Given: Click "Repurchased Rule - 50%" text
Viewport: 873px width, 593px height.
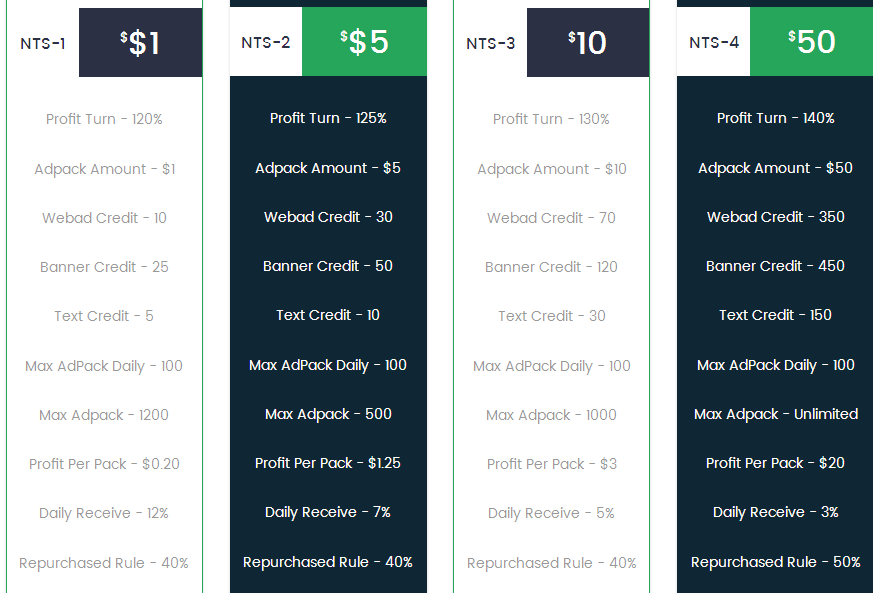Looking at the screenshot, I should point(776,562).
